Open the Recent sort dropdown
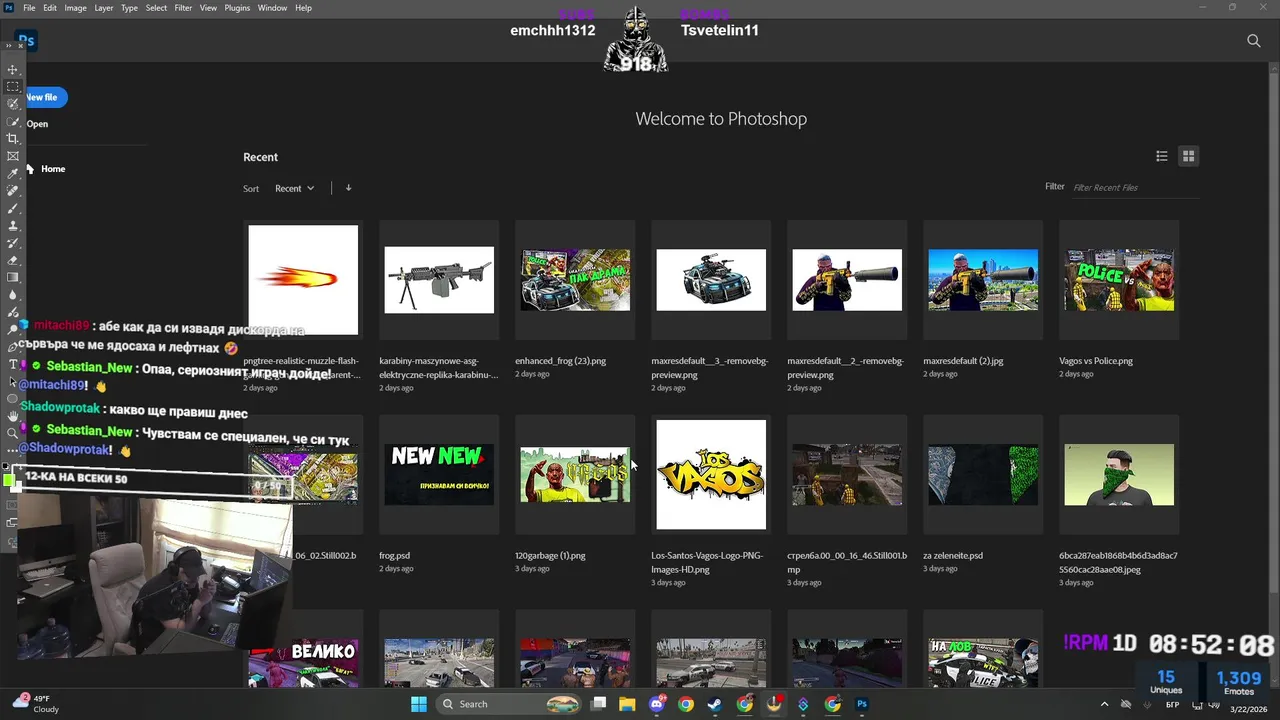Screen dimensions: 1280x720 [294, 188]
